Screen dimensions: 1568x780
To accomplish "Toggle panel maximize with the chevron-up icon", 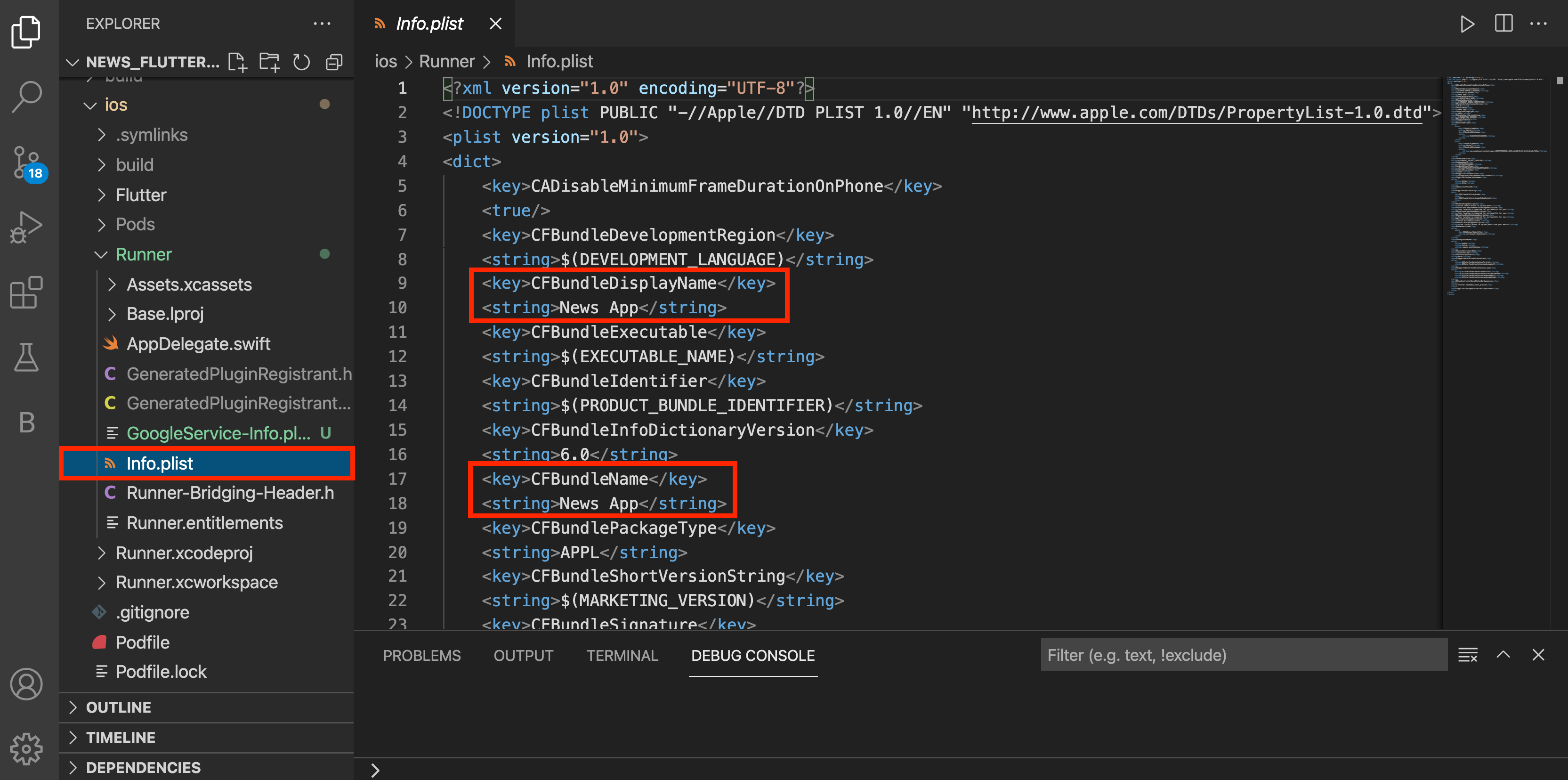I will pyautogui.click(x=1503, y=655).
